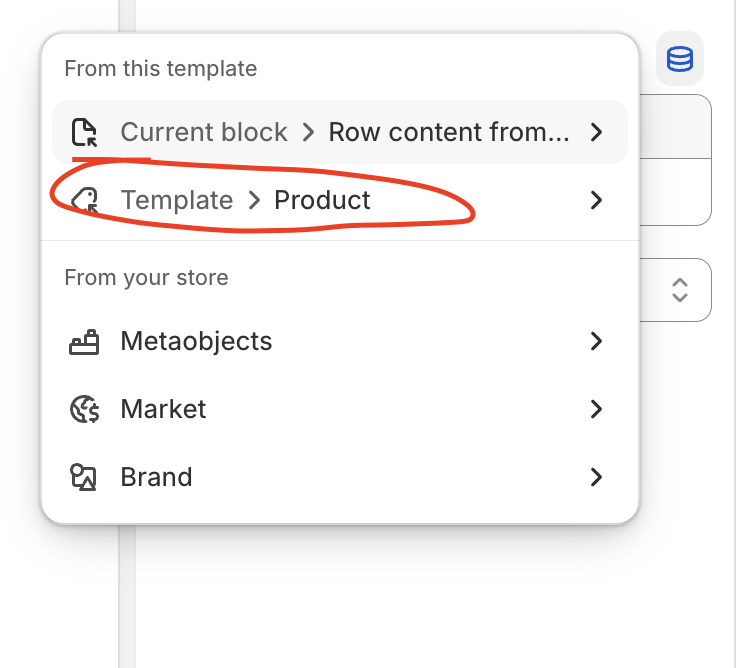Click the blue dynamic source database icon
736x668 pixels.
coord(680,59)
